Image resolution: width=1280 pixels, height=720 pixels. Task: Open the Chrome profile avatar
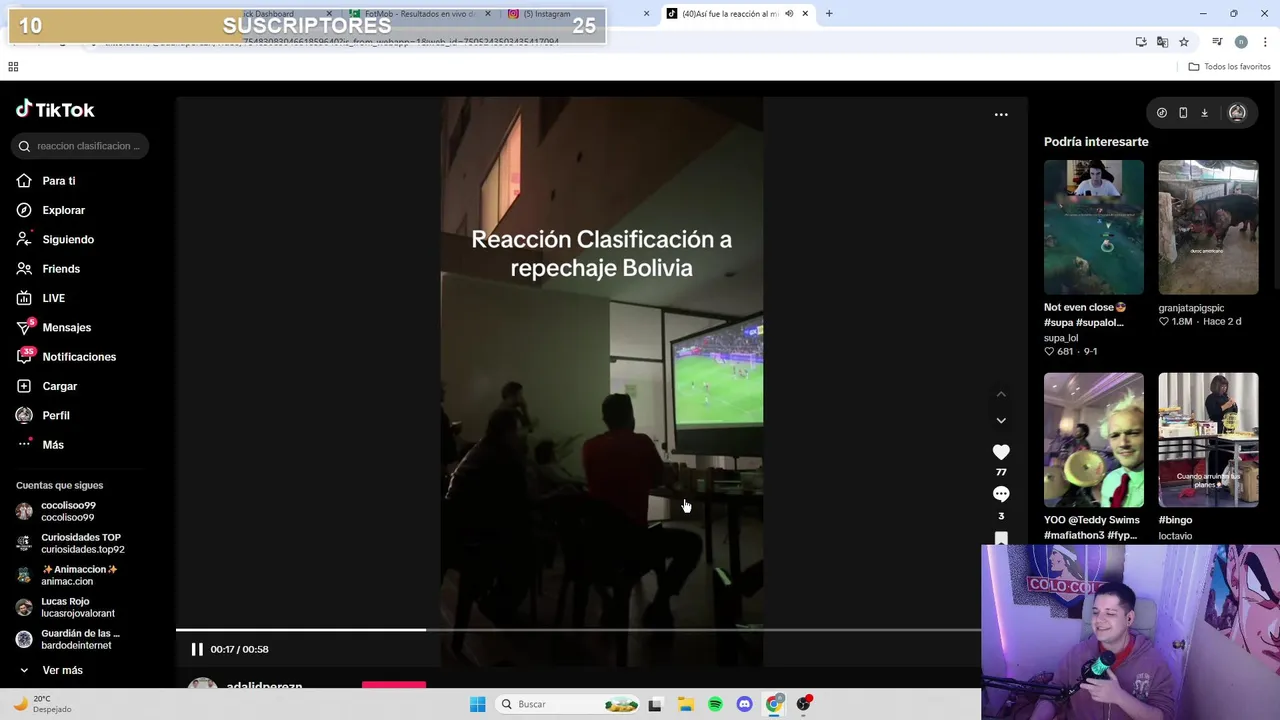pos(1241,42)
